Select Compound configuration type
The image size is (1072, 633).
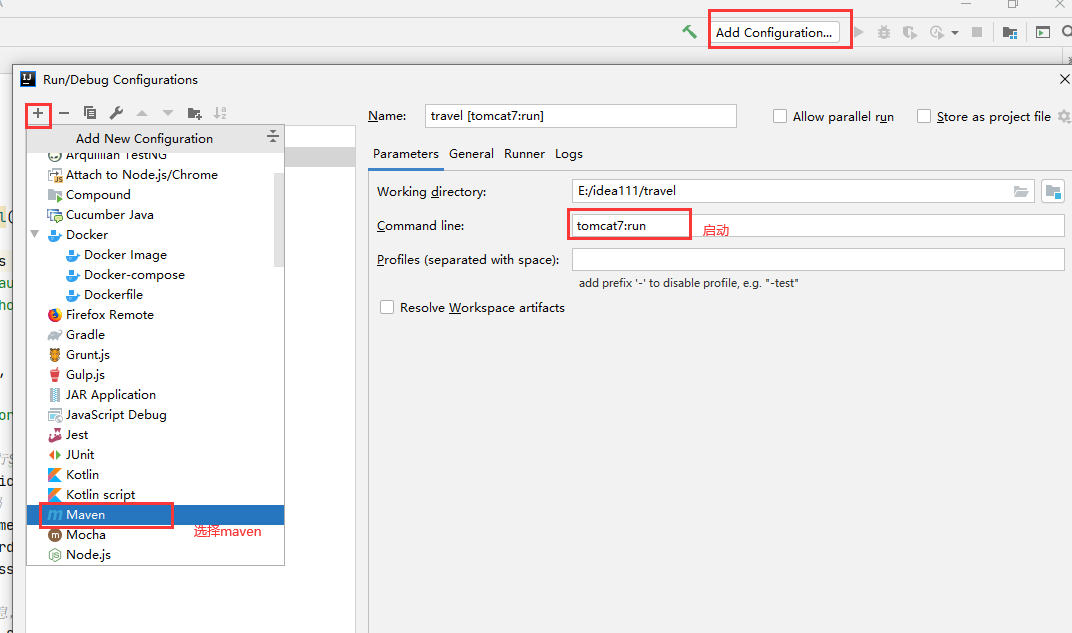[155, 195]
